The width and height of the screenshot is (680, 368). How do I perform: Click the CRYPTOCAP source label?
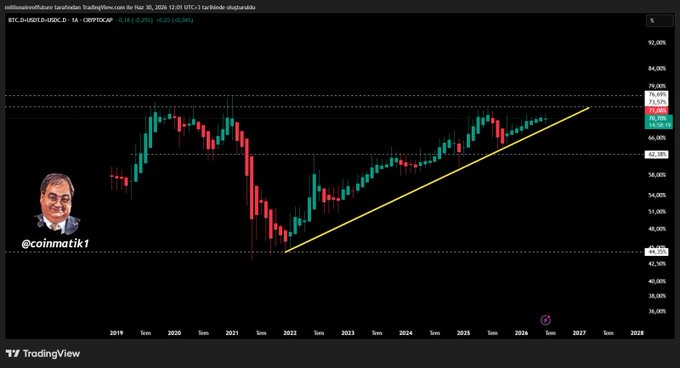98,20
